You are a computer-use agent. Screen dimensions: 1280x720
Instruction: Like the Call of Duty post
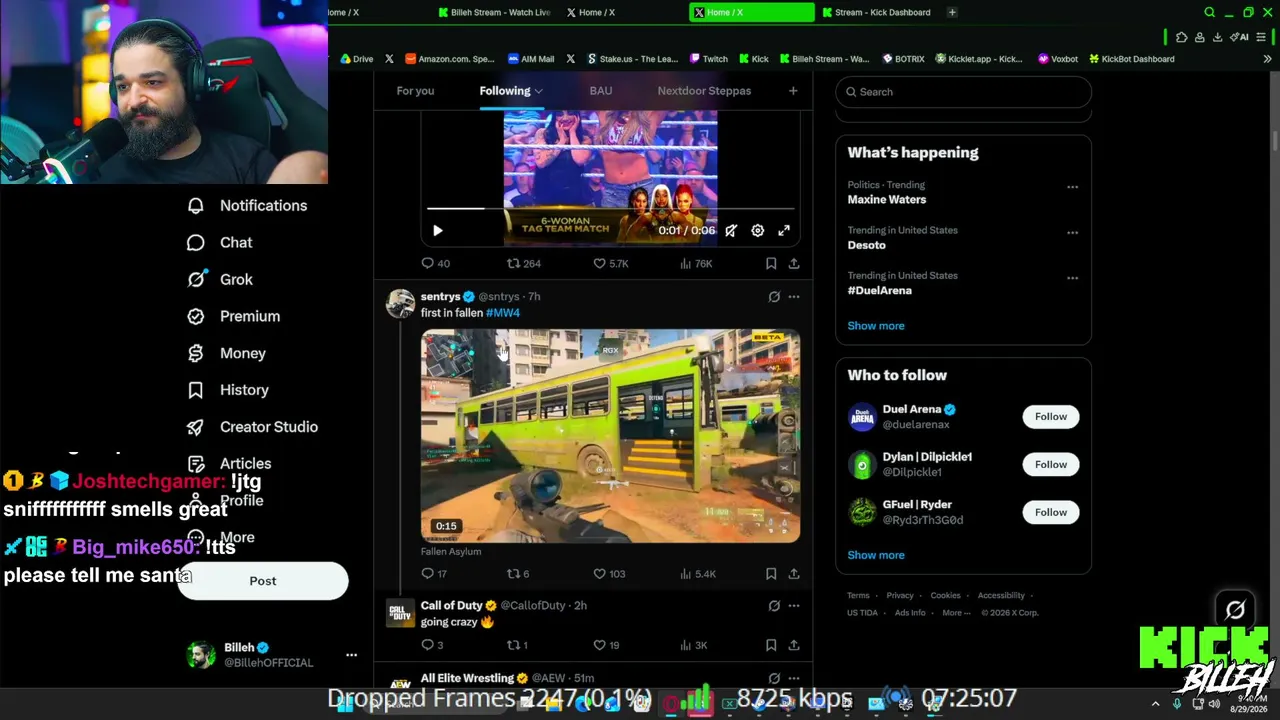point(607,645)
